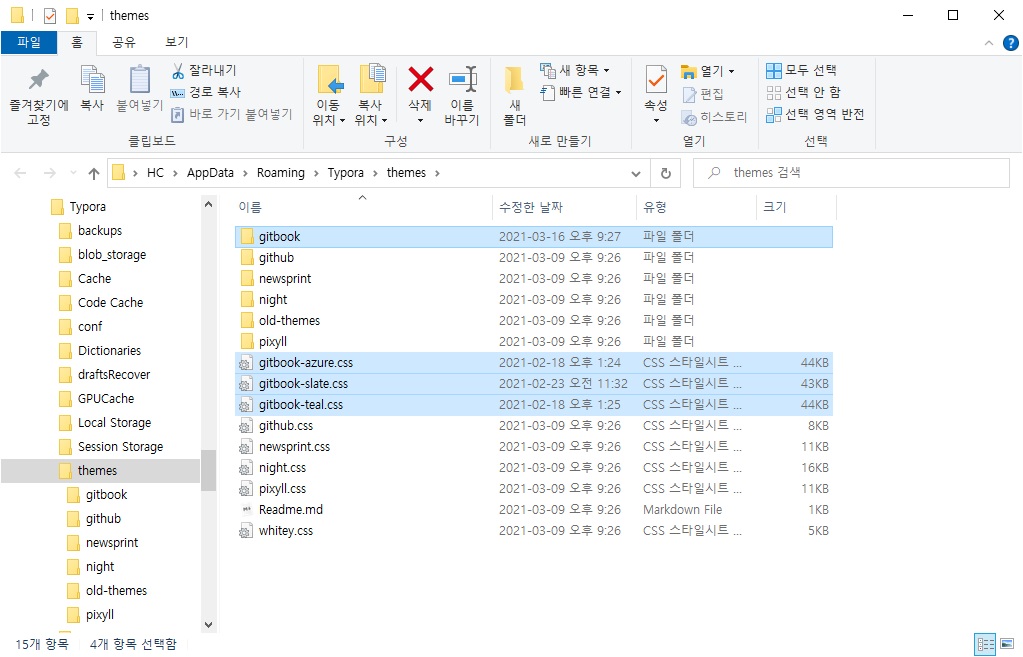Open the recent locations dropdown arrow
Image resolution: width=1023 pixels, height=657 pixels.
click(73, 173)
